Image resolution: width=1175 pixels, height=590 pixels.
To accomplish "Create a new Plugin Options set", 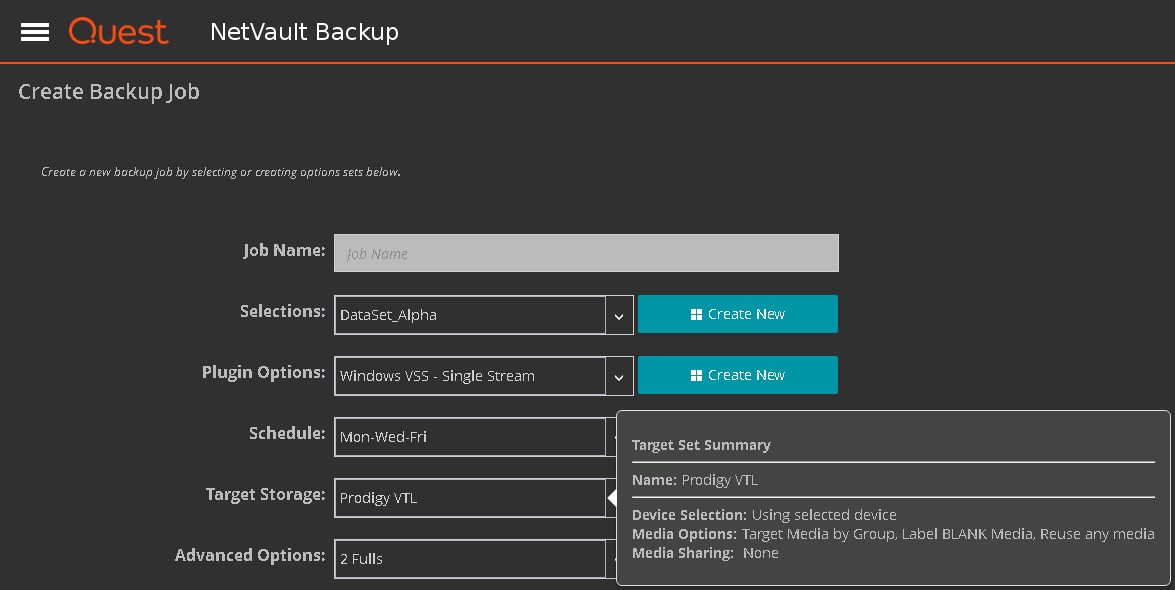I will (738, 375).
